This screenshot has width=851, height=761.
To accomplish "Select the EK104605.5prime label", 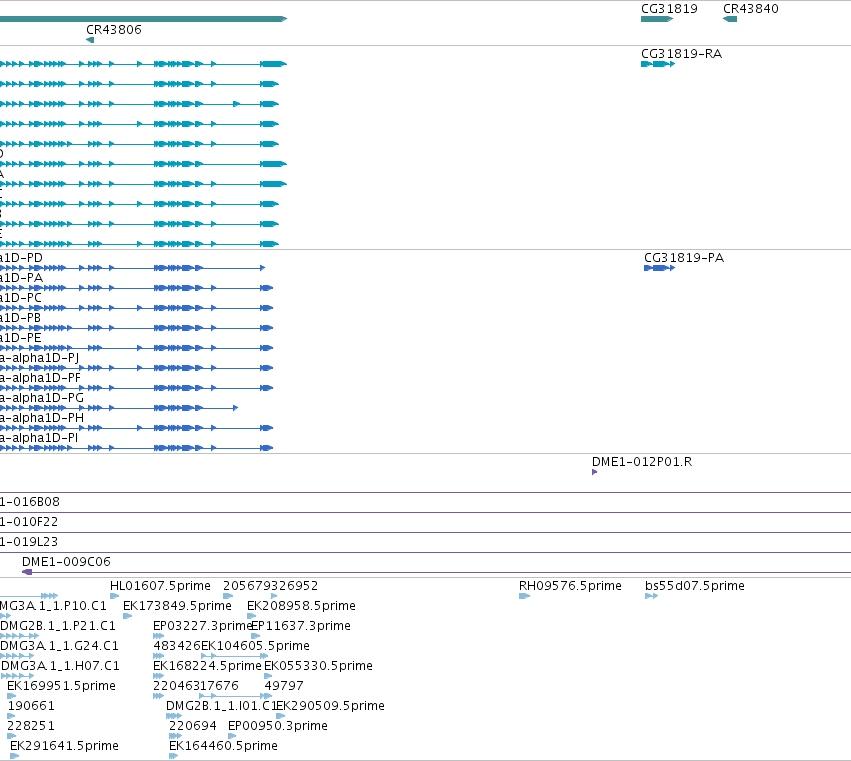I will (x=255, y=646).
